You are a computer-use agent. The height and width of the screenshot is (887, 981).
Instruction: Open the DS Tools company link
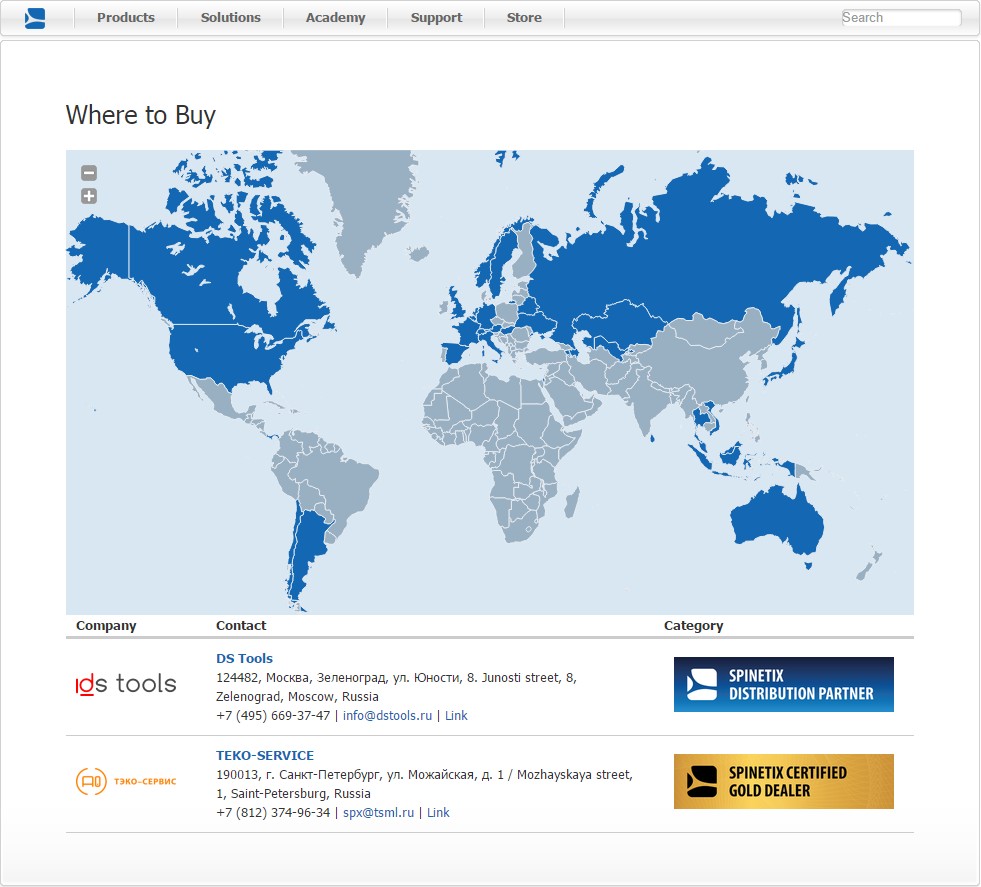tap(244, 658)
